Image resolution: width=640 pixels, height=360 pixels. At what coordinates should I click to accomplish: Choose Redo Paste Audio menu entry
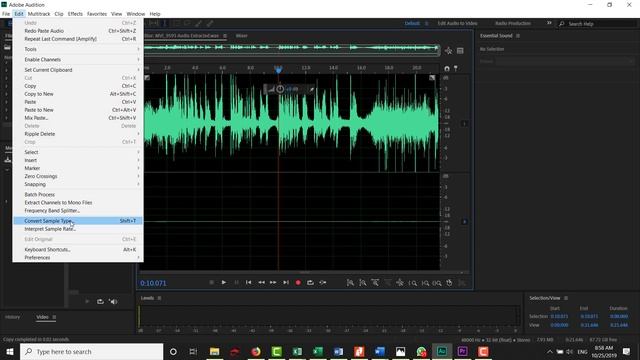78,31
